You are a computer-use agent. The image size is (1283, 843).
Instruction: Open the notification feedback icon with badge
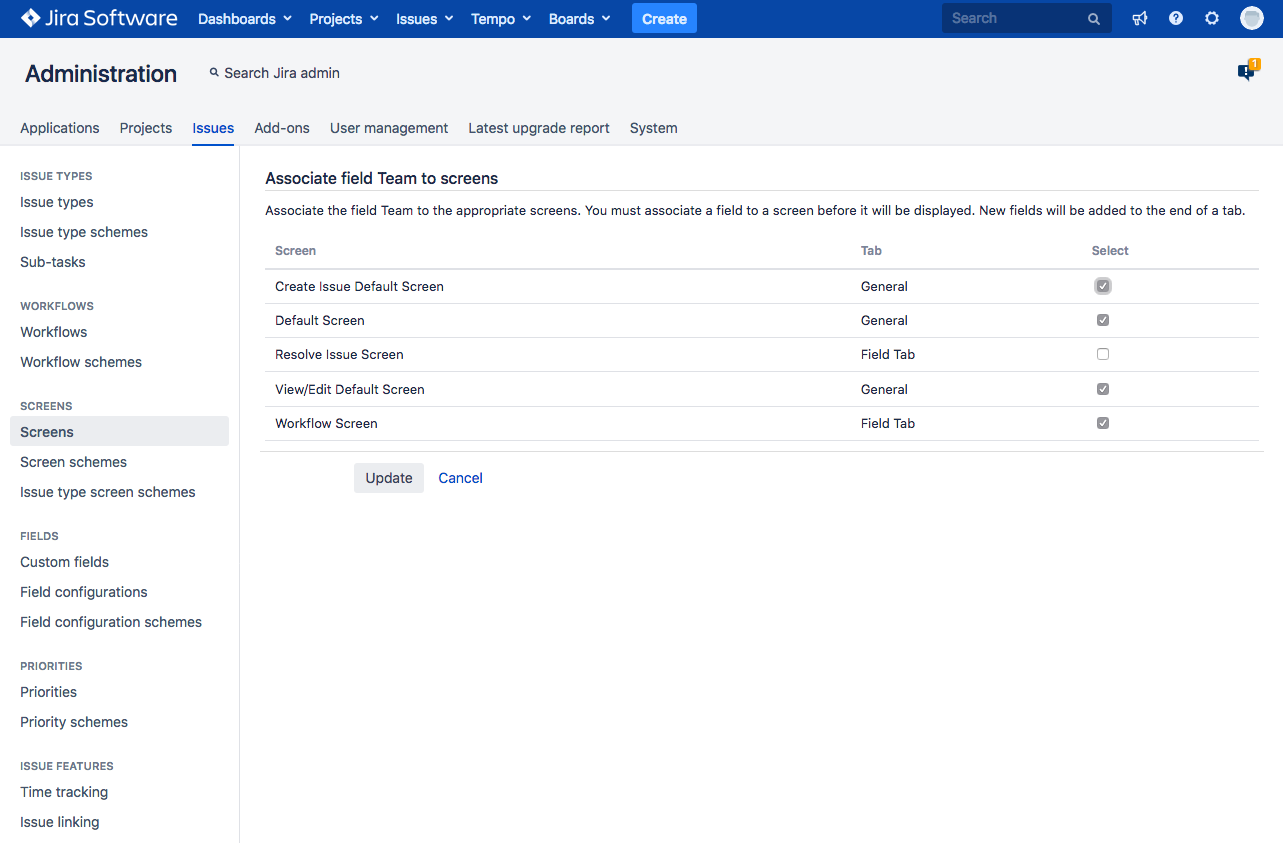pyautogui.click(x=1246, y=72)
